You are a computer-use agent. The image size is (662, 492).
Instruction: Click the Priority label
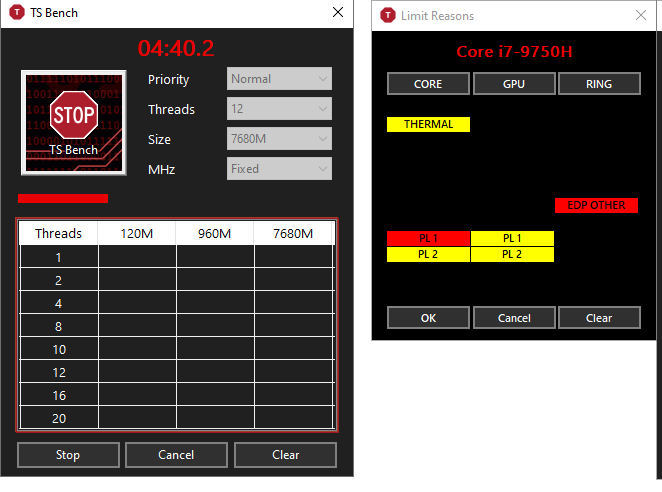168,79
